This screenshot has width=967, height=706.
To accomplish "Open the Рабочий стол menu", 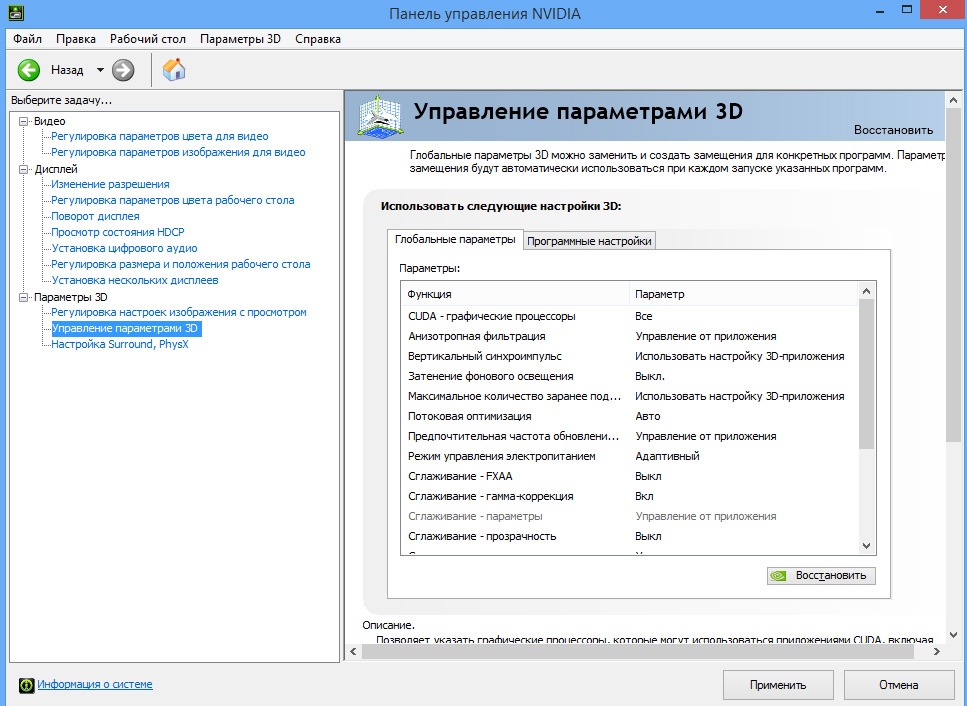I will (148, 39).
